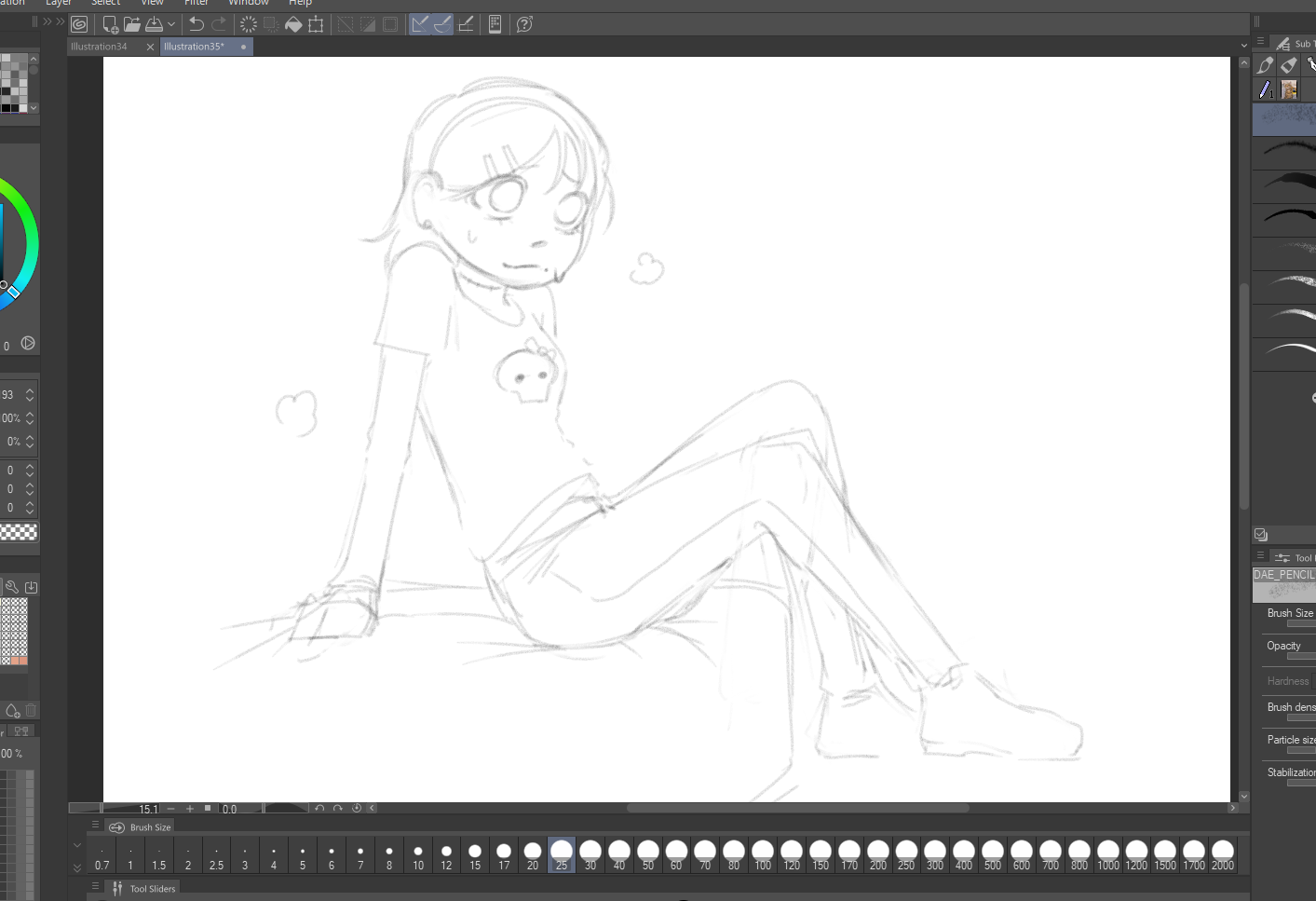Toggle Snap to Special Ruler

pos(442,24)
